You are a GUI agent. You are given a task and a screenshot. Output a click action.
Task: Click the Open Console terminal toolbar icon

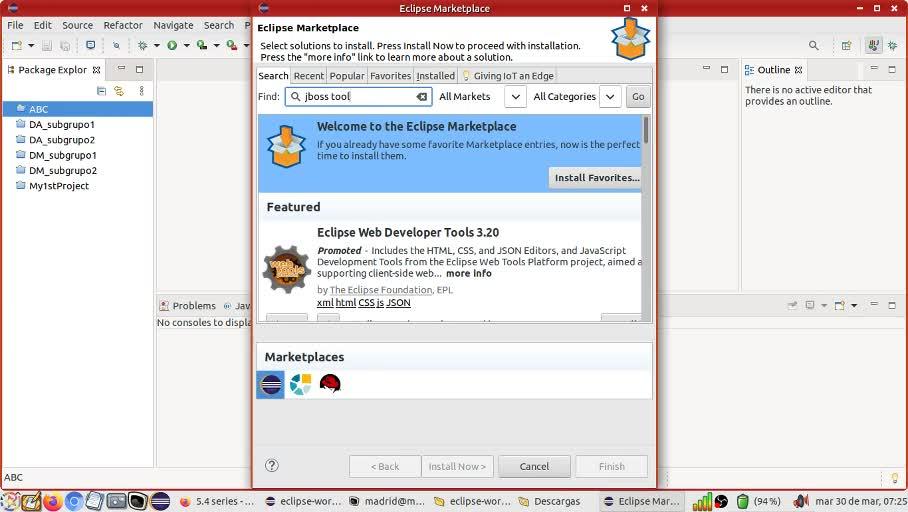90,45
